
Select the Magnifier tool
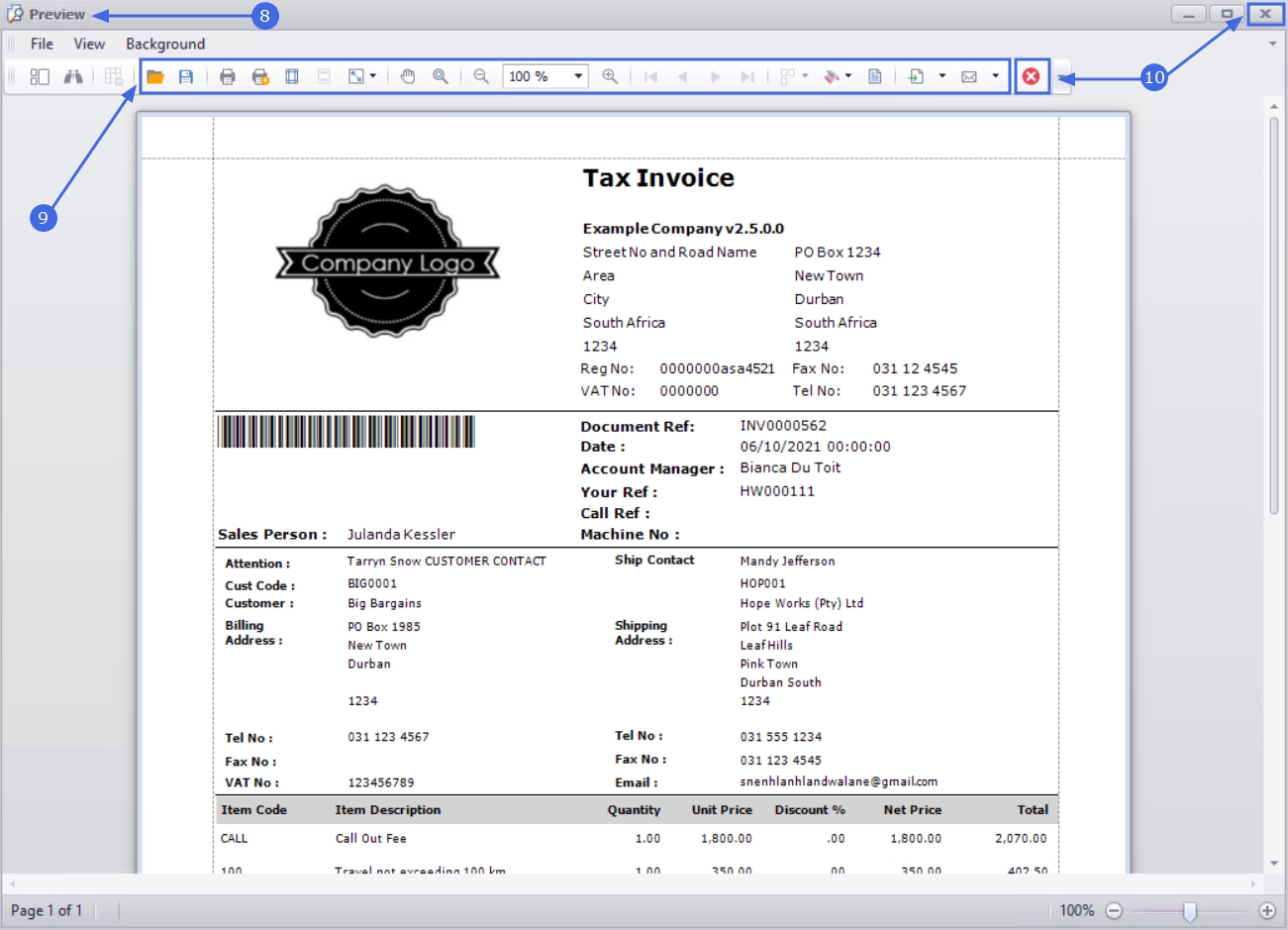441,76
